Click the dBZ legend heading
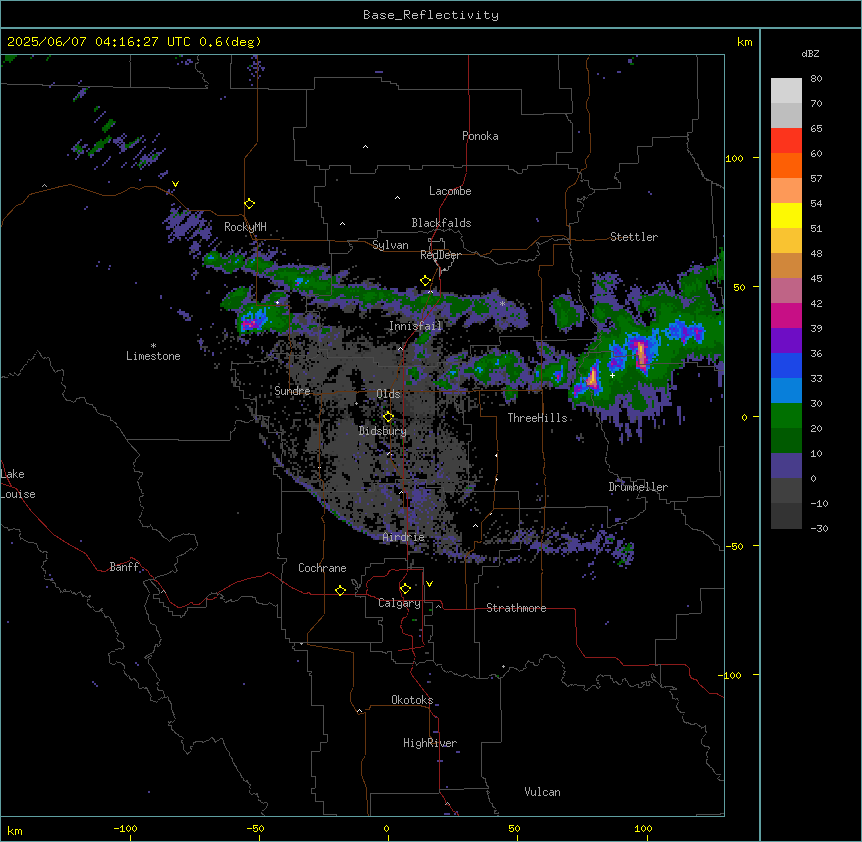 (x=810, y=54)
